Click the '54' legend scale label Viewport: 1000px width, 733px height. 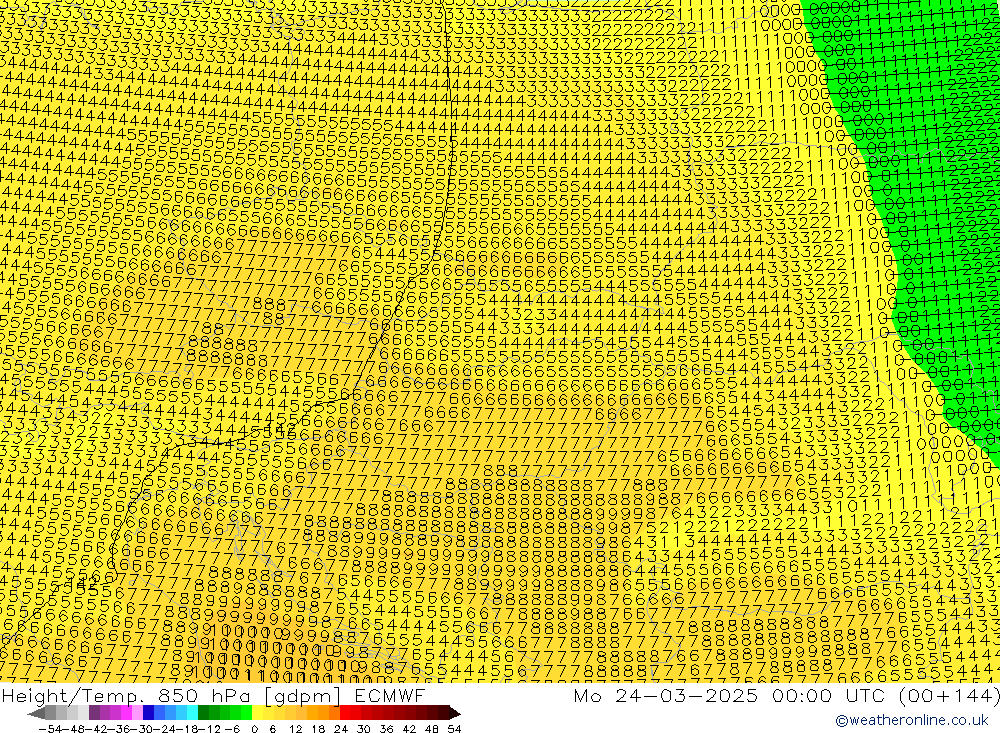coord(454,729)
